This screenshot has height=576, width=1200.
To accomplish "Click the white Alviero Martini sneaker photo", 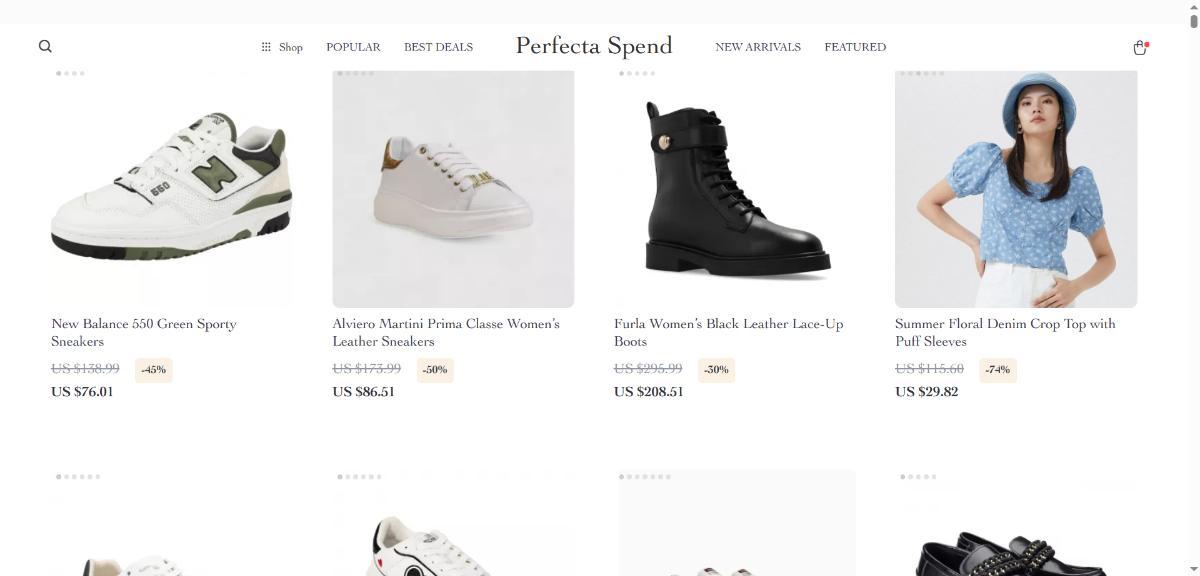I will tap(453, 188).
